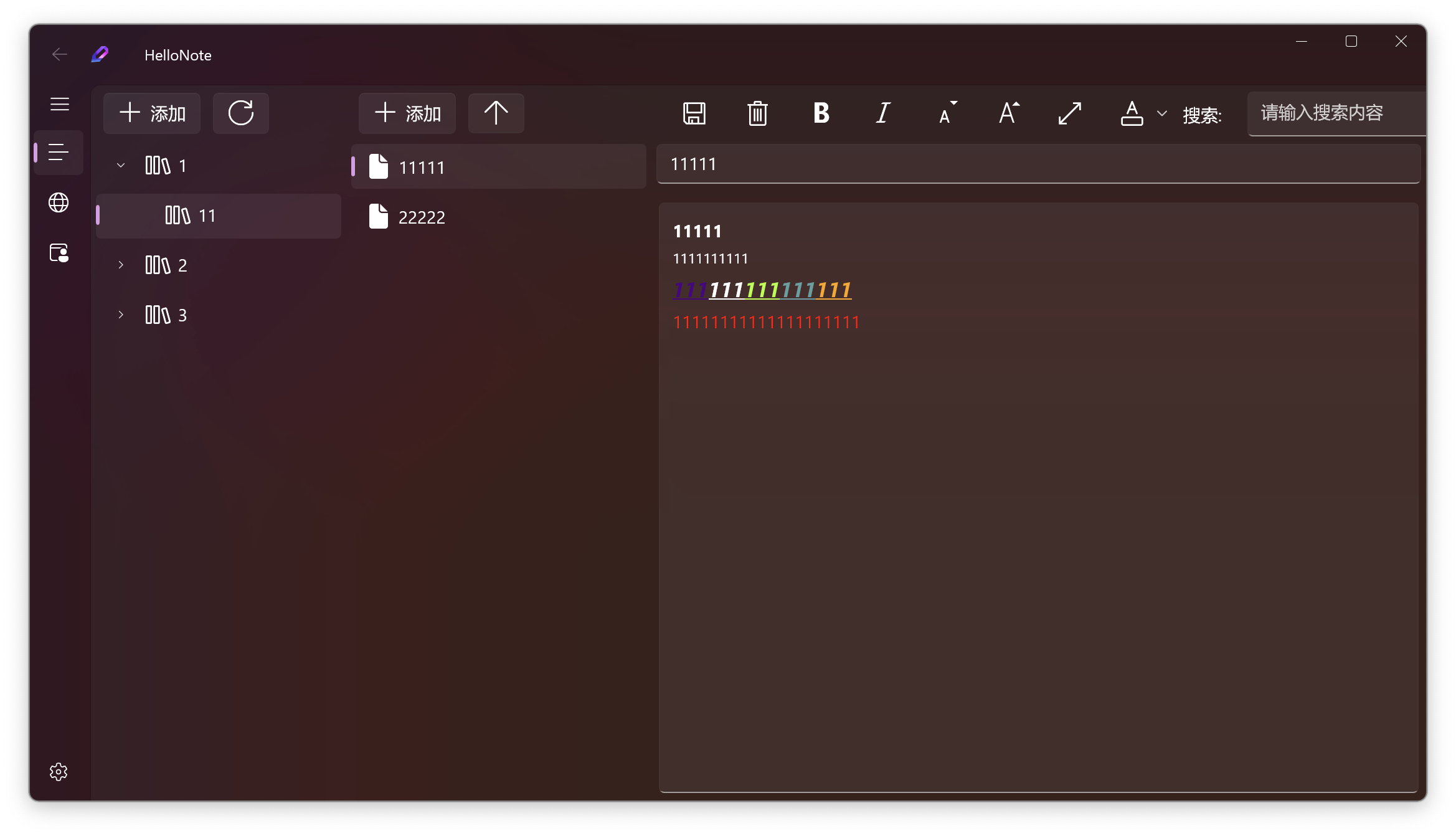Click the search input field
Screen dimensions: 1456x836
click(x=1336, y=113)
